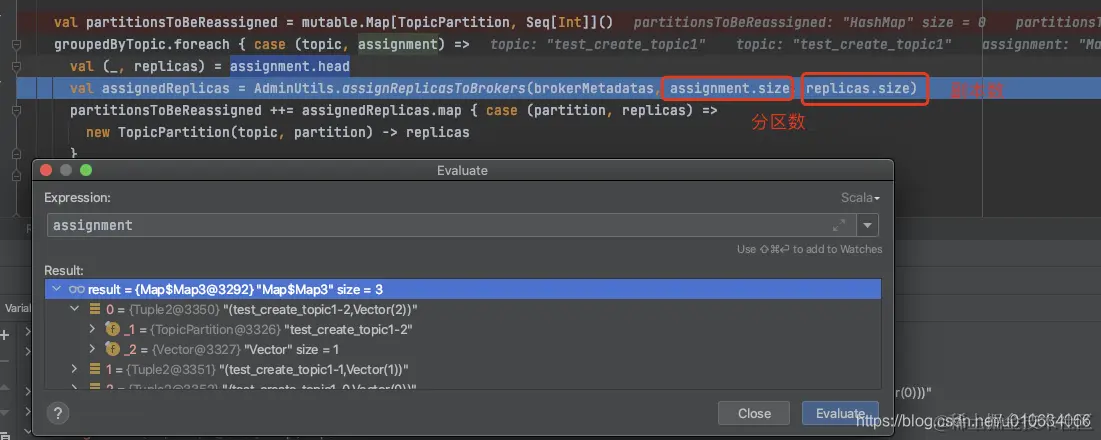1101x440 pixels.
Task: Toggle fold marker on groupedByTopic.foreach line
Action: point(16,46)
